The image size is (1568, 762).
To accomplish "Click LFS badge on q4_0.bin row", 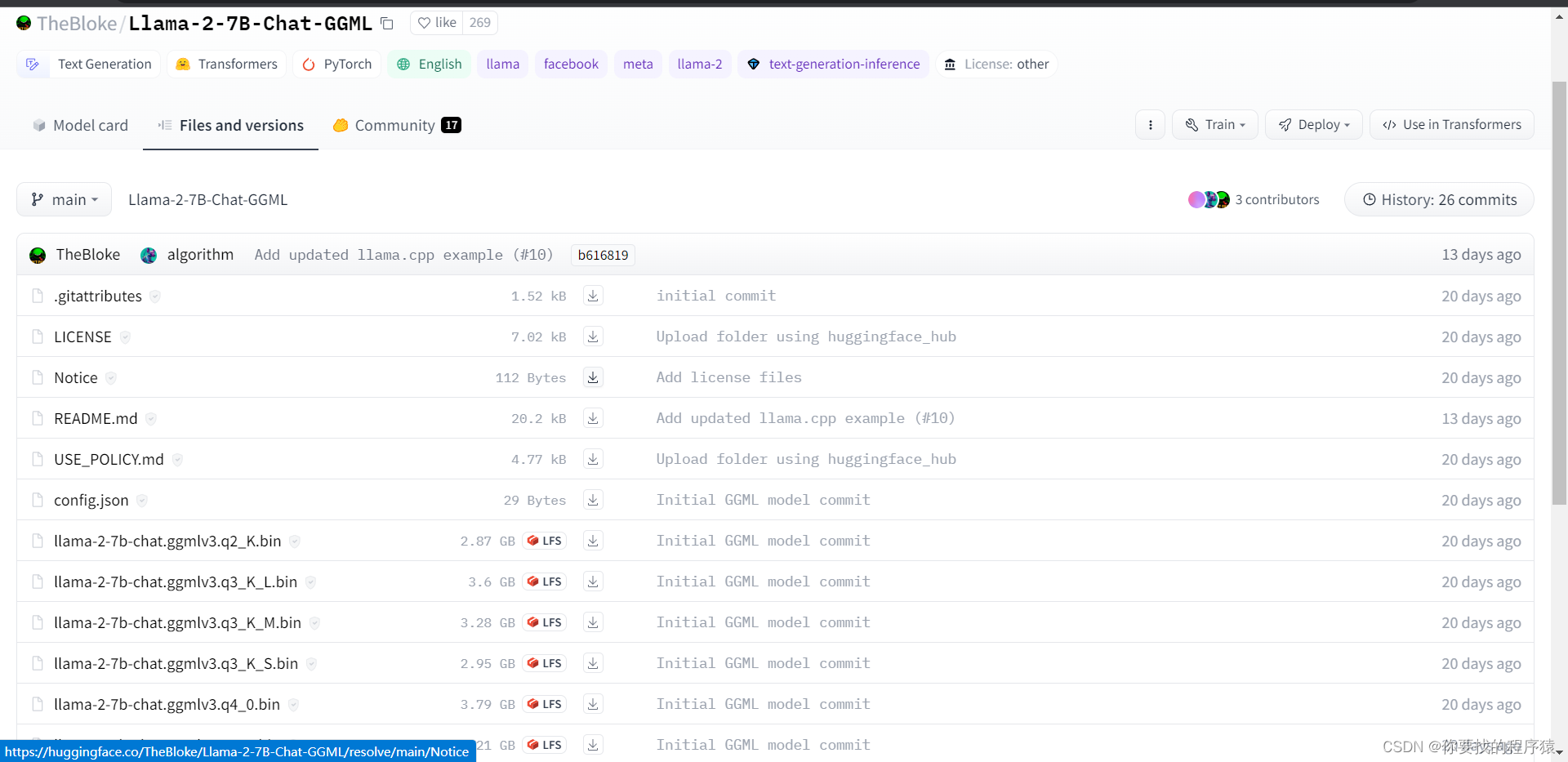I will point(545,704).
